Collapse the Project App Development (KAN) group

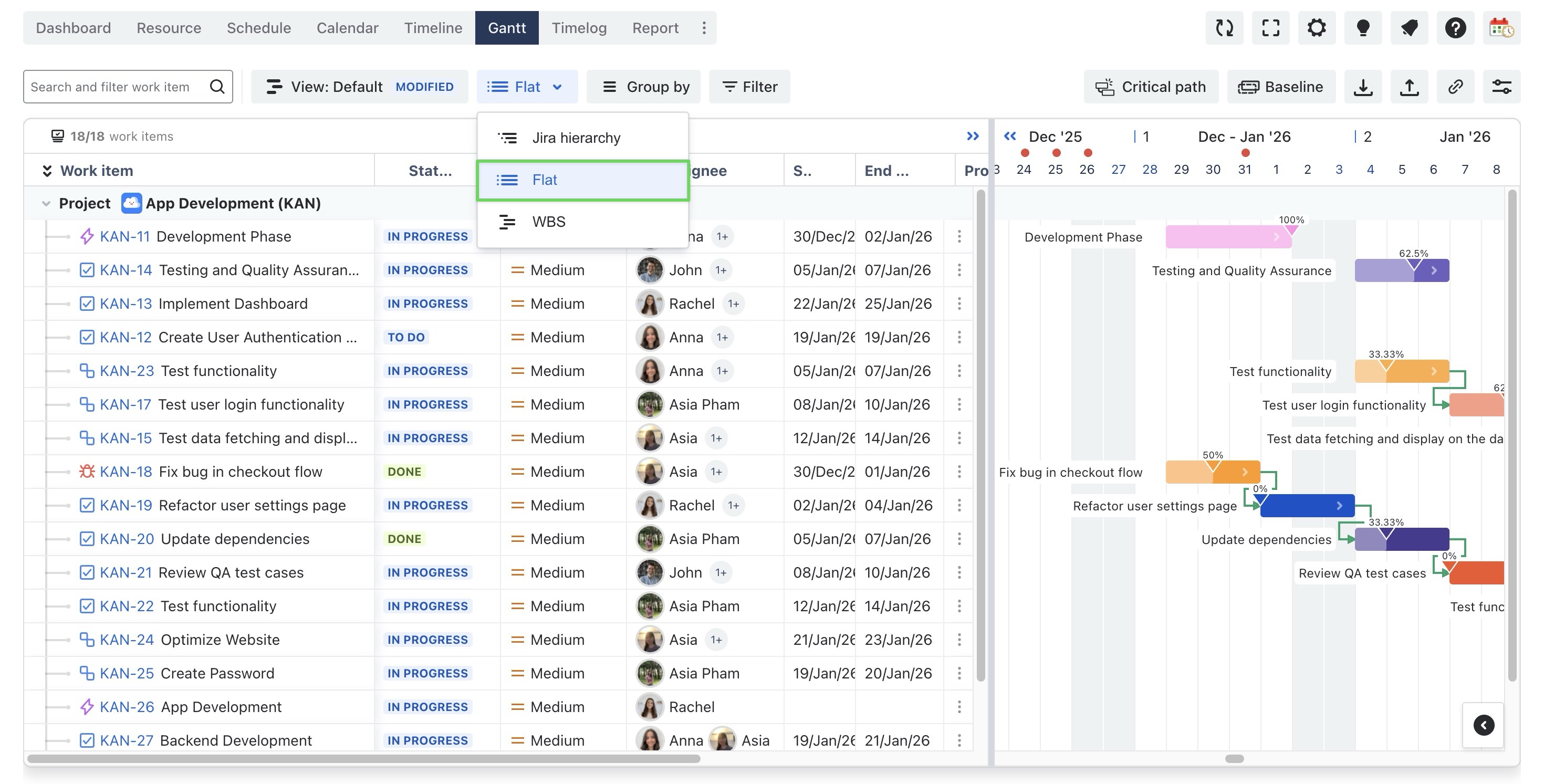(x=46, y=203)
